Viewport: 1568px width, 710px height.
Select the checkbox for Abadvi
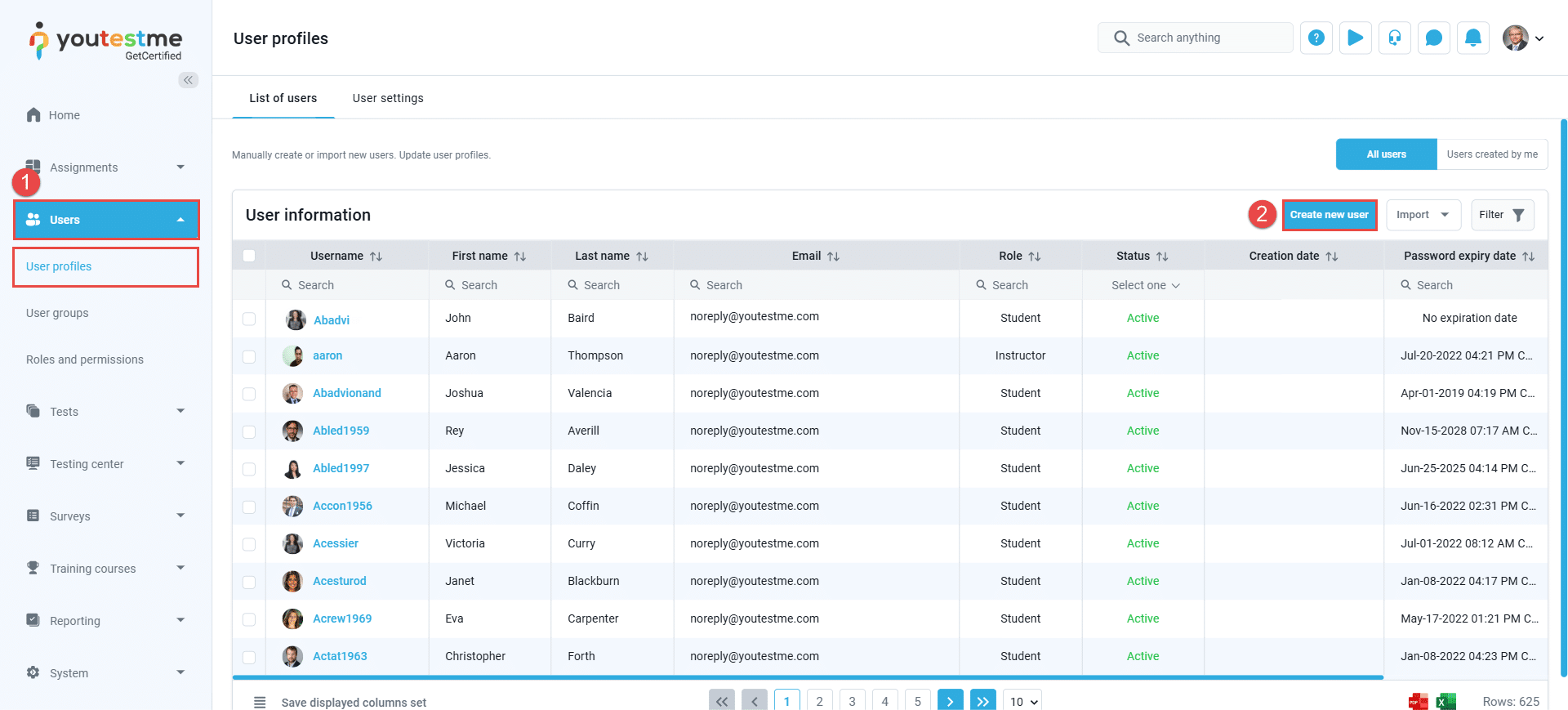click(x=249, y=319)
